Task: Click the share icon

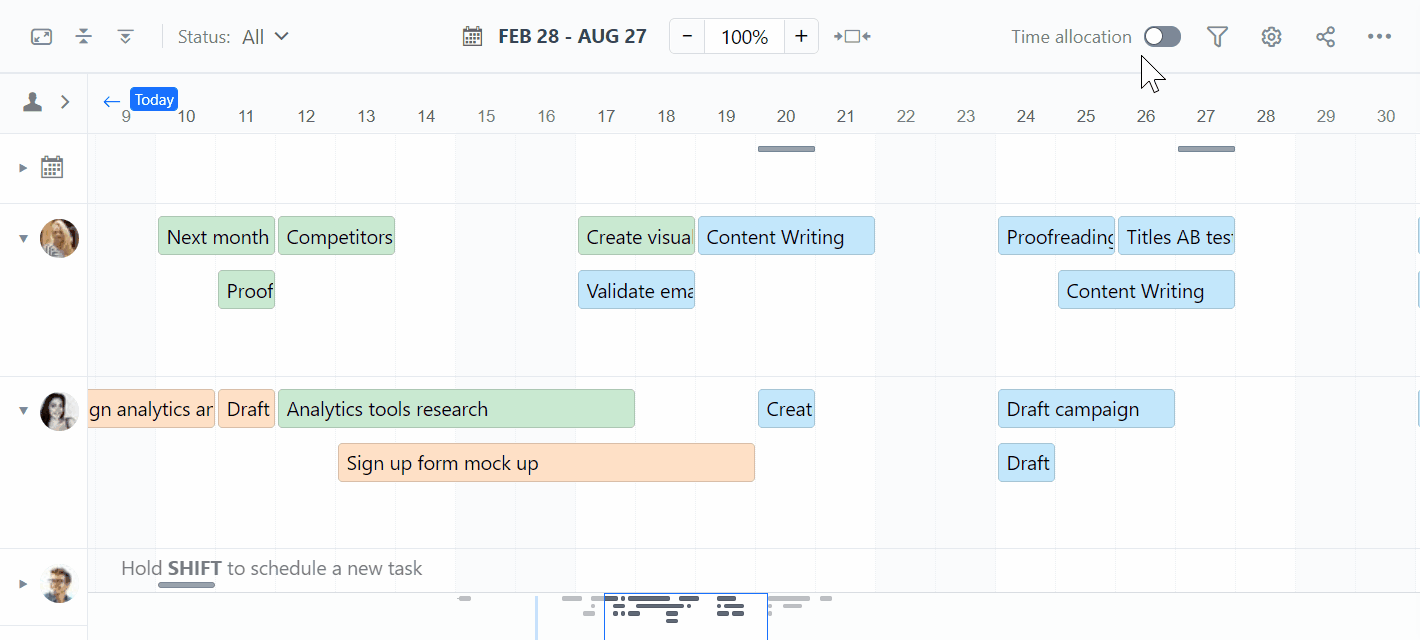Action: click(x=1325, y=37)
